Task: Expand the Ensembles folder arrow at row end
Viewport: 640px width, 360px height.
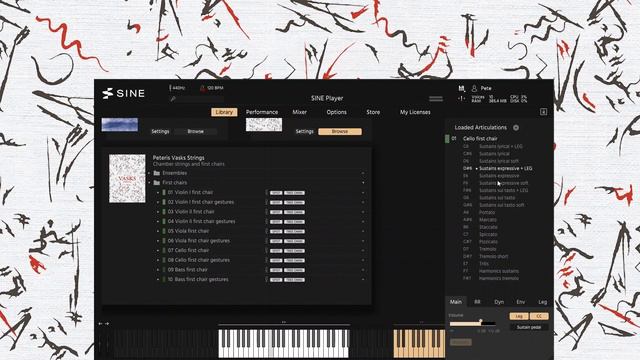Action: pos(363,173)
